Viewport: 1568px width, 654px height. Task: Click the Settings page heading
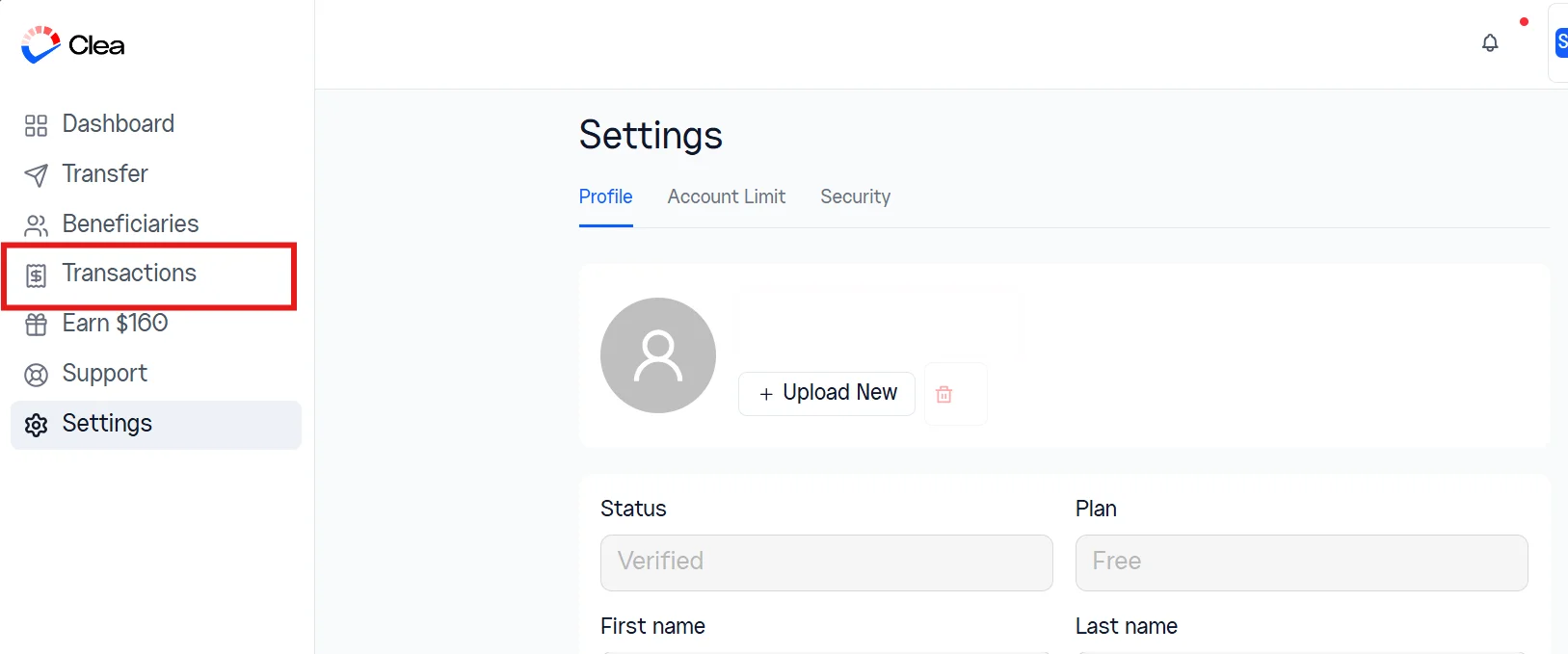click(x=651, y=136)
